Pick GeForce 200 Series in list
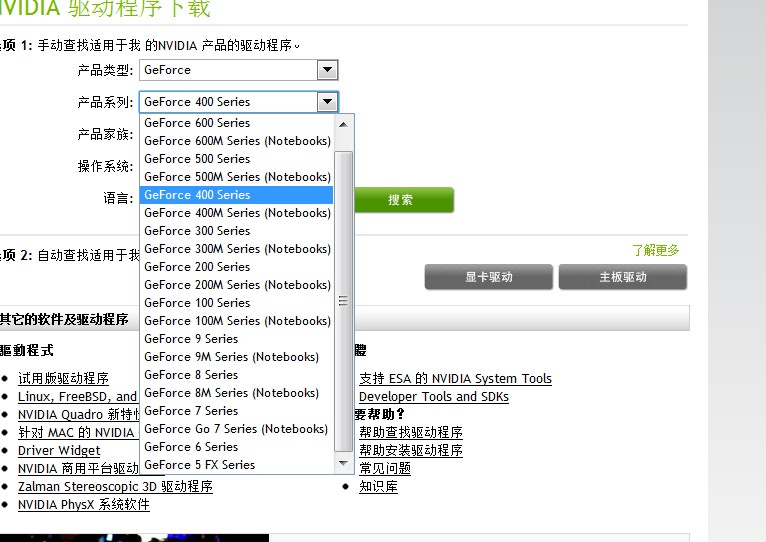766x542 pixels. point(236,267)
